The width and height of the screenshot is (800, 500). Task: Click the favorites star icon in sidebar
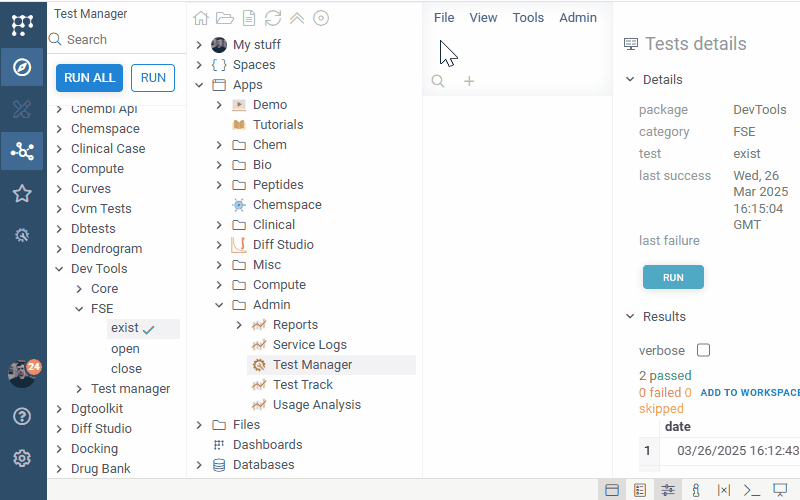click(22, 193)
